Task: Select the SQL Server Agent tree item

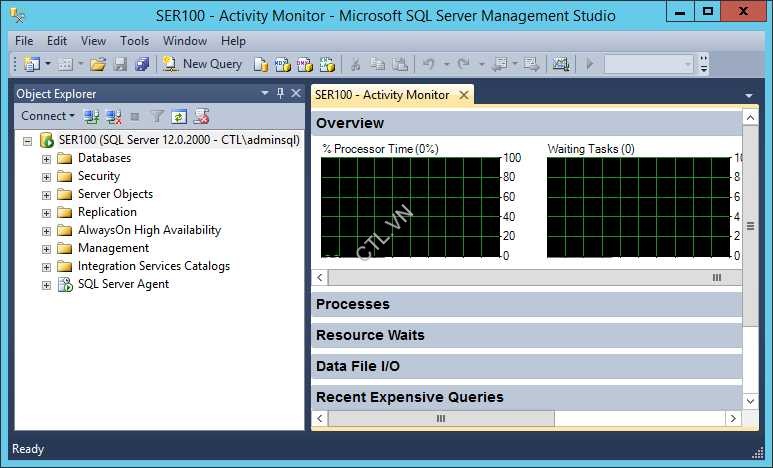Action: (123, 284)
